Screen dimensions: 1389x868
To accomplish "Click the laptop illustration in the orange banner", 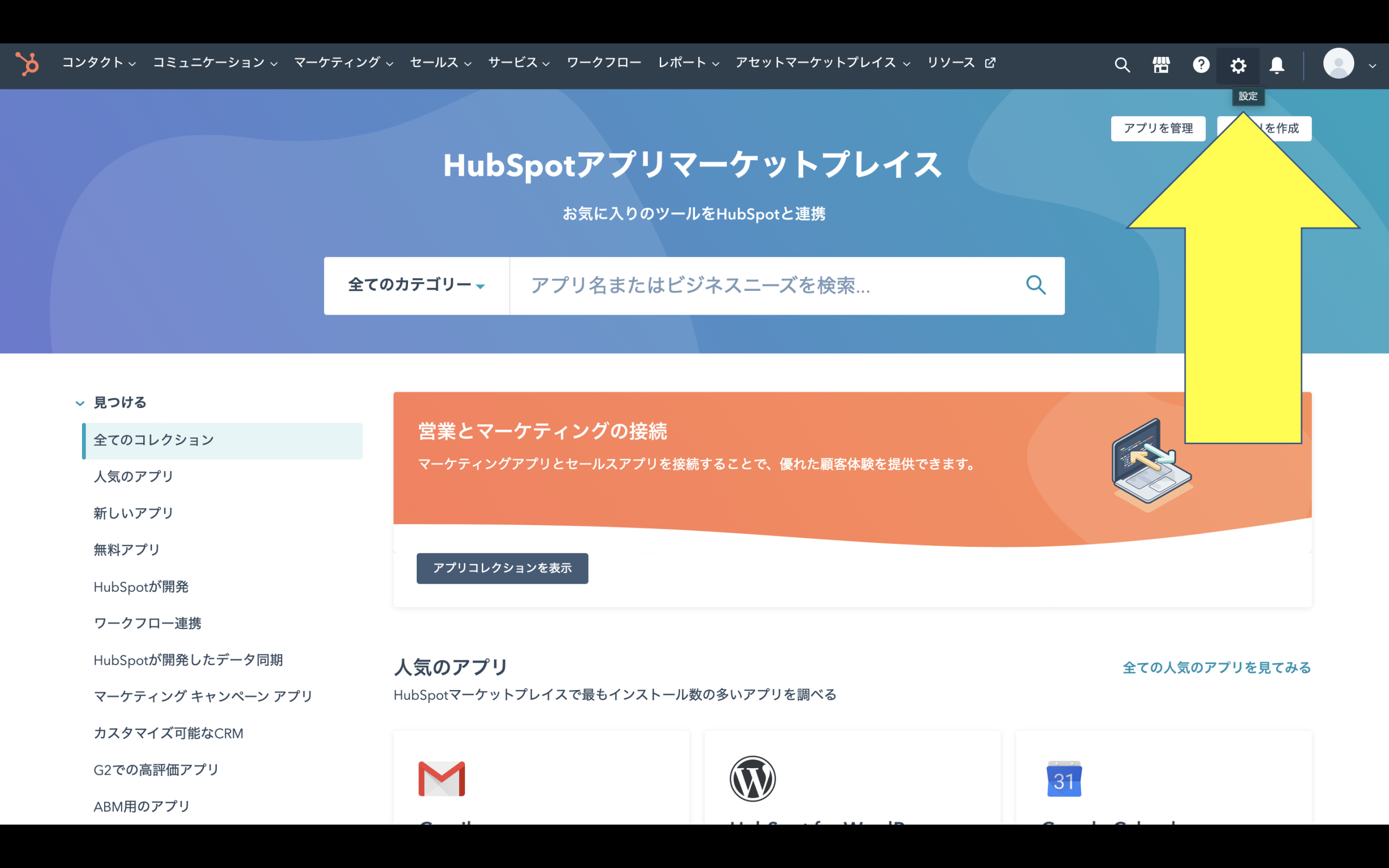I will tap(1152, 465).
